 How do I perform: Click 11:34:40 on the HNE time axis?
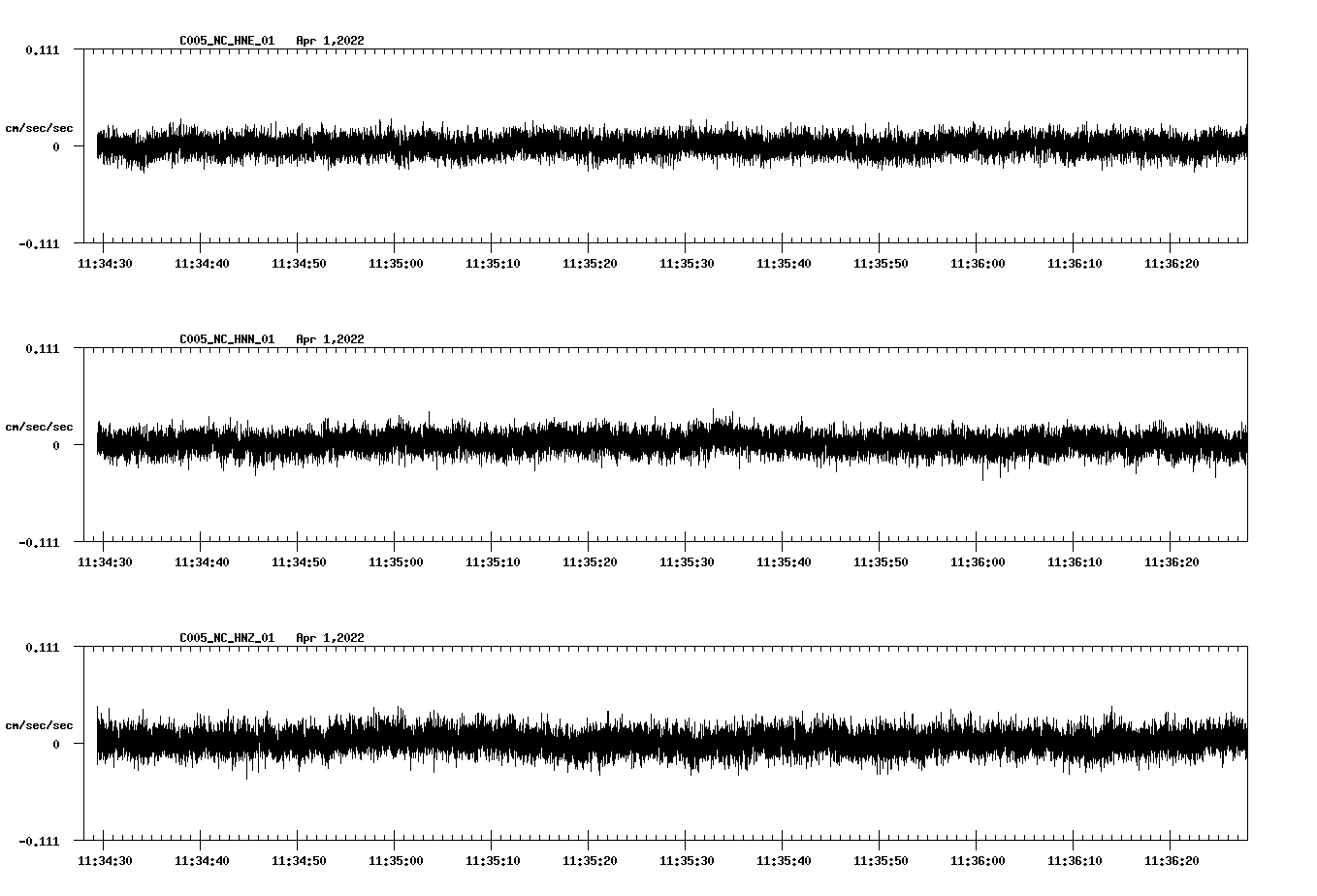(x=202, y=264)
